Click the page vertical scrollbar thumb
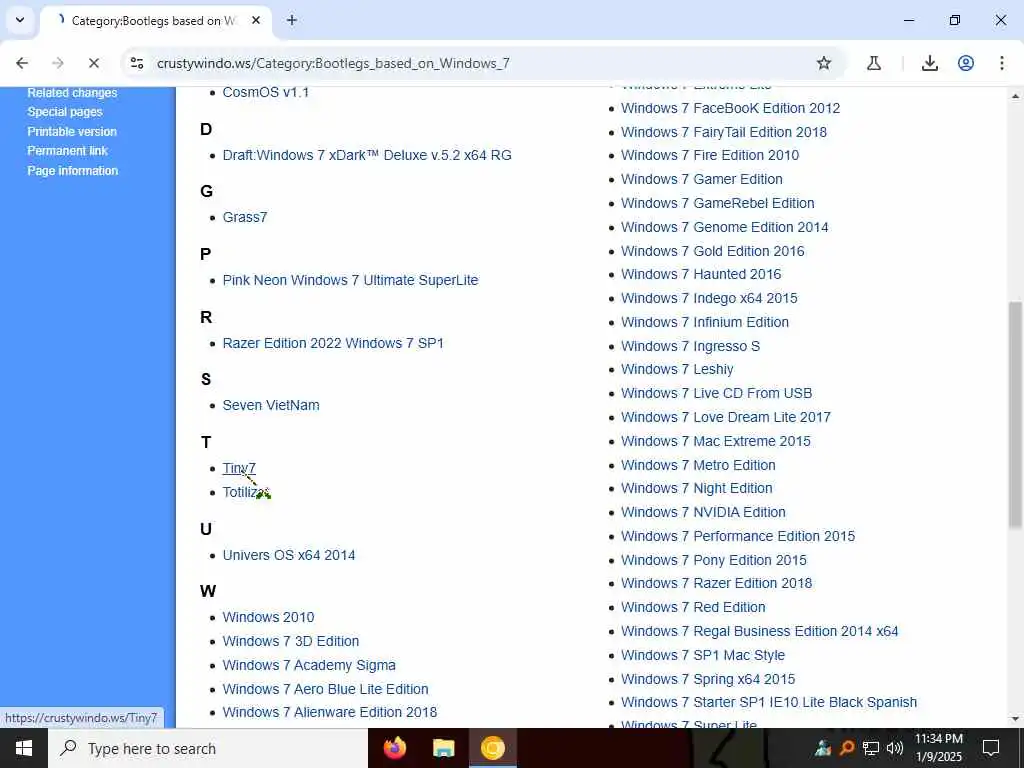This screenshot has width=1024, height=768. pos(1015,414)
